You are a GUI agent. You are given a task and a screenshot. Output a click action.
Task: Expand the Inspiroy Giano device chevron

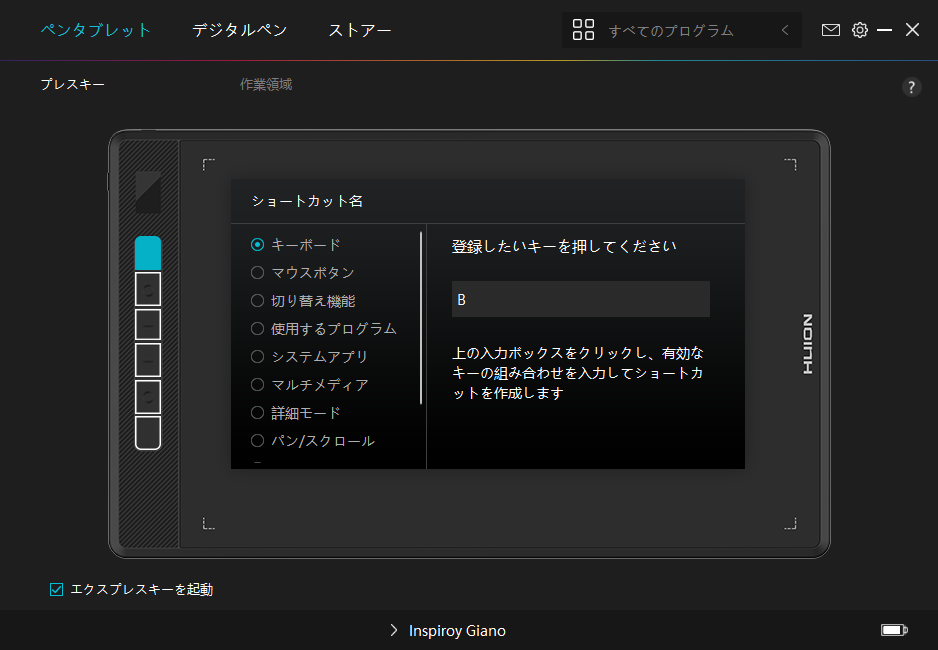(394, 630)
